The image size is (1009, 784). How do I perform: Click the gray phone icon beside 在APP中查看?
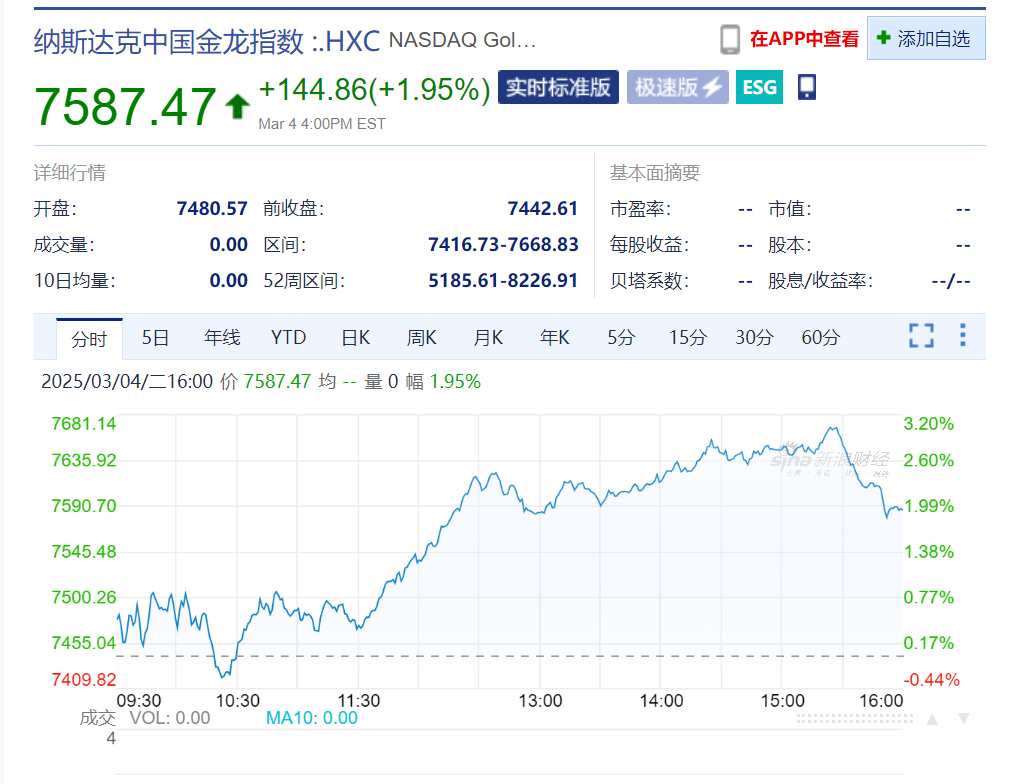pyautogui.click(x=729, y=39)
